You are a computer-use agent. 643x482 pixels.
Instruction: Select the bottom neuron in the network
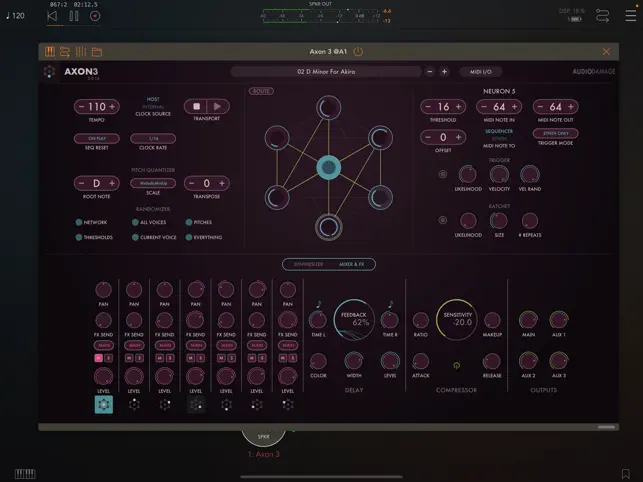(x=328, y=227)
